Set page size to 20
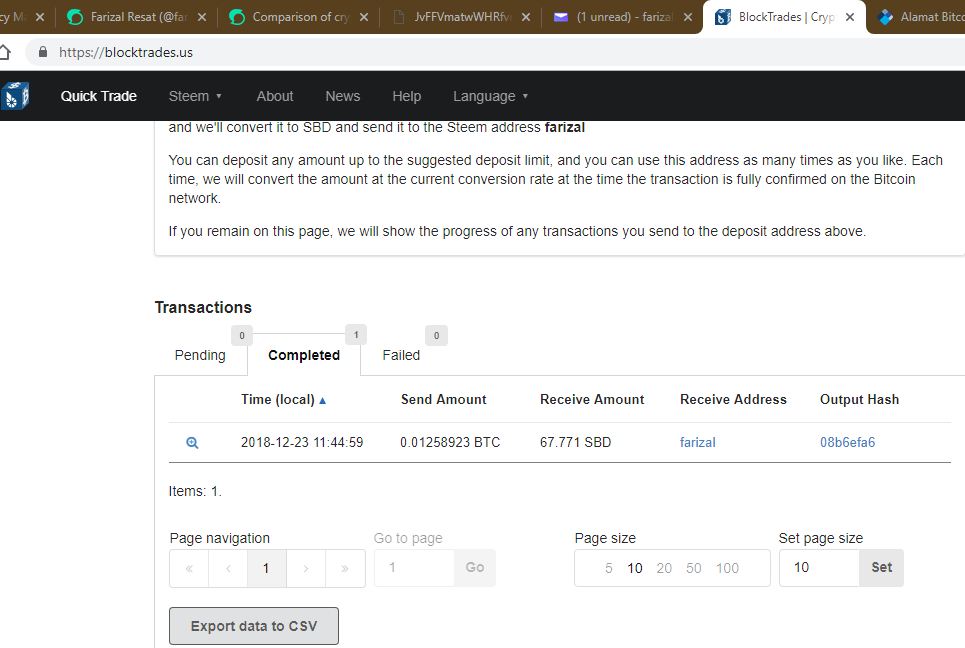Viewport: 965px width, 648px height. [664, 568]
